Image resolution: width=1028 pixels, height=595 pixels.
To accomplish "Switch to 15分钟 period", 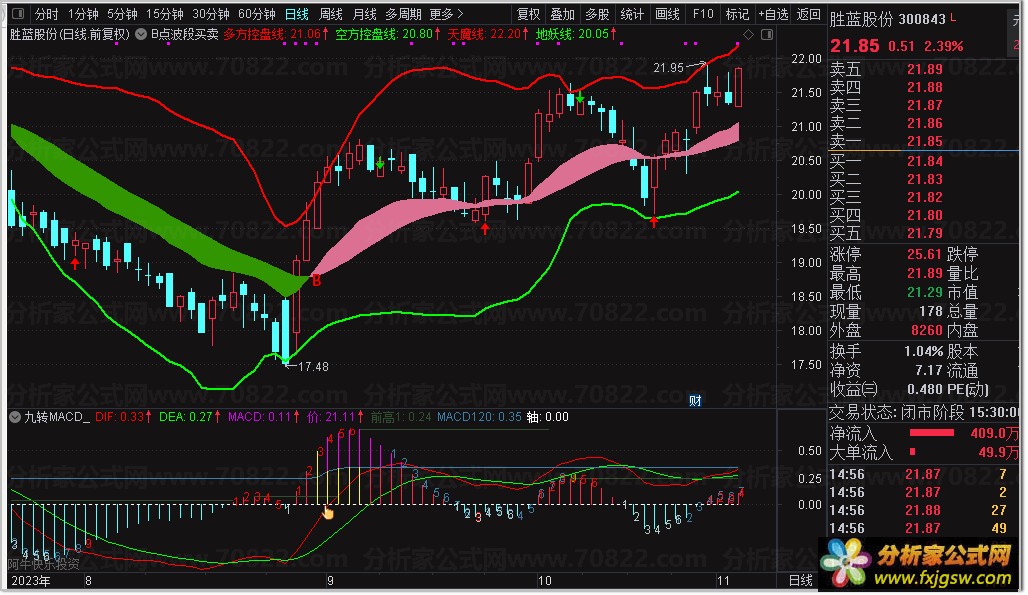I will point(165,14).
